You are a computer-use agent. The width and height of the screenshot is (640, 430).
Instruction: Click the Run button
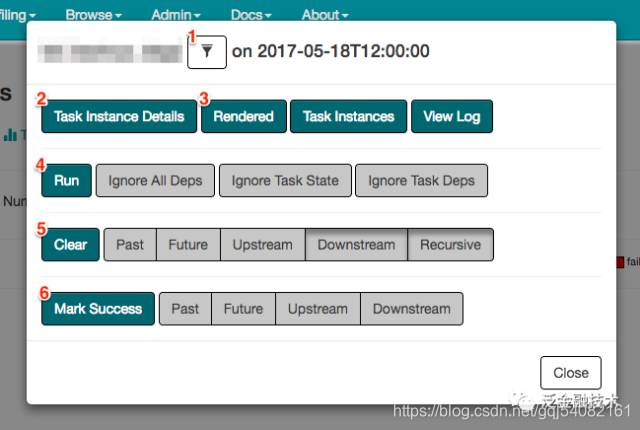pyautogui.click(x=67, y=180)
